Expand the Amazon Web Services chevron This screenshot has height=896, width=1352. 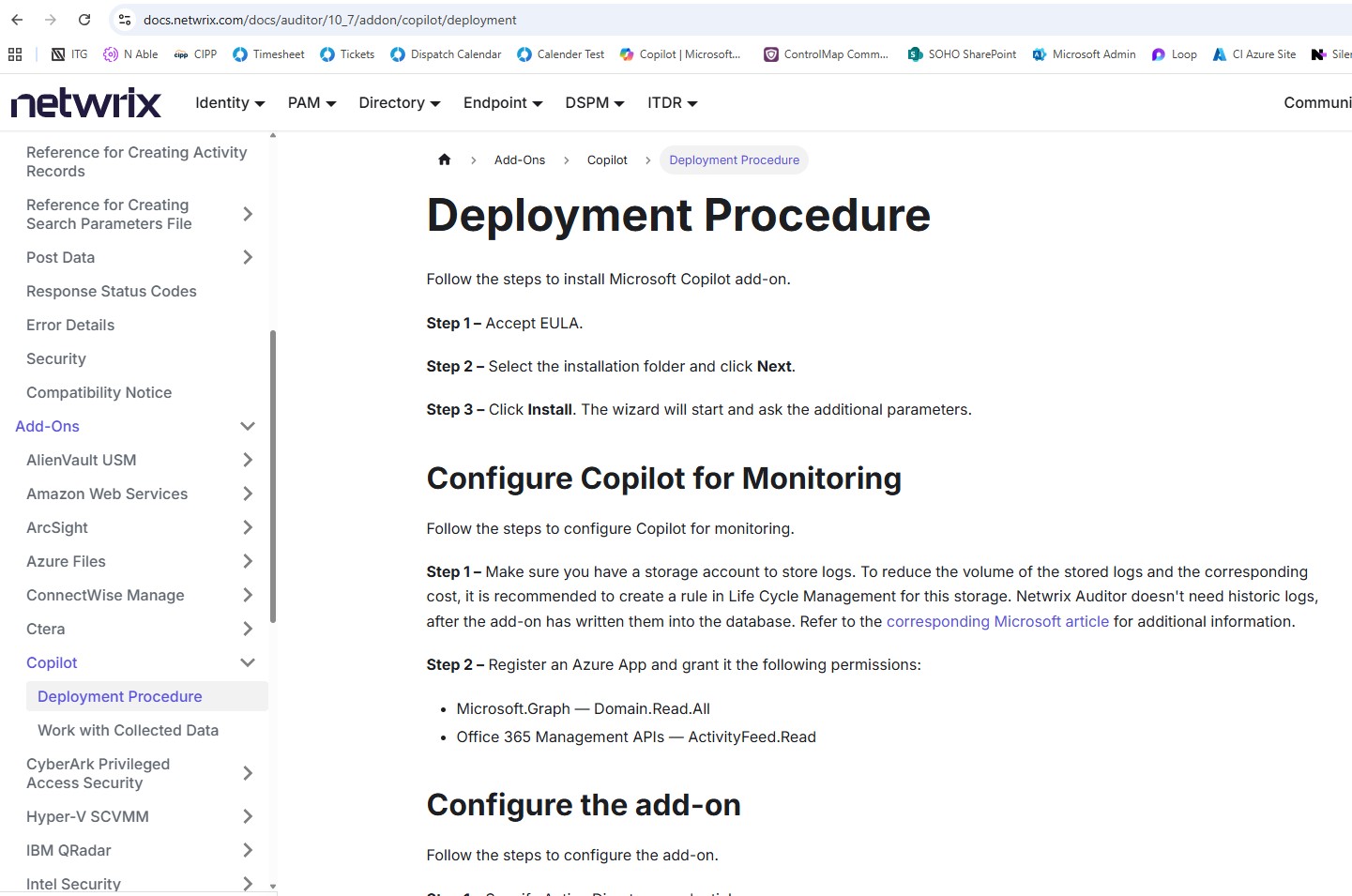(248, 494)
